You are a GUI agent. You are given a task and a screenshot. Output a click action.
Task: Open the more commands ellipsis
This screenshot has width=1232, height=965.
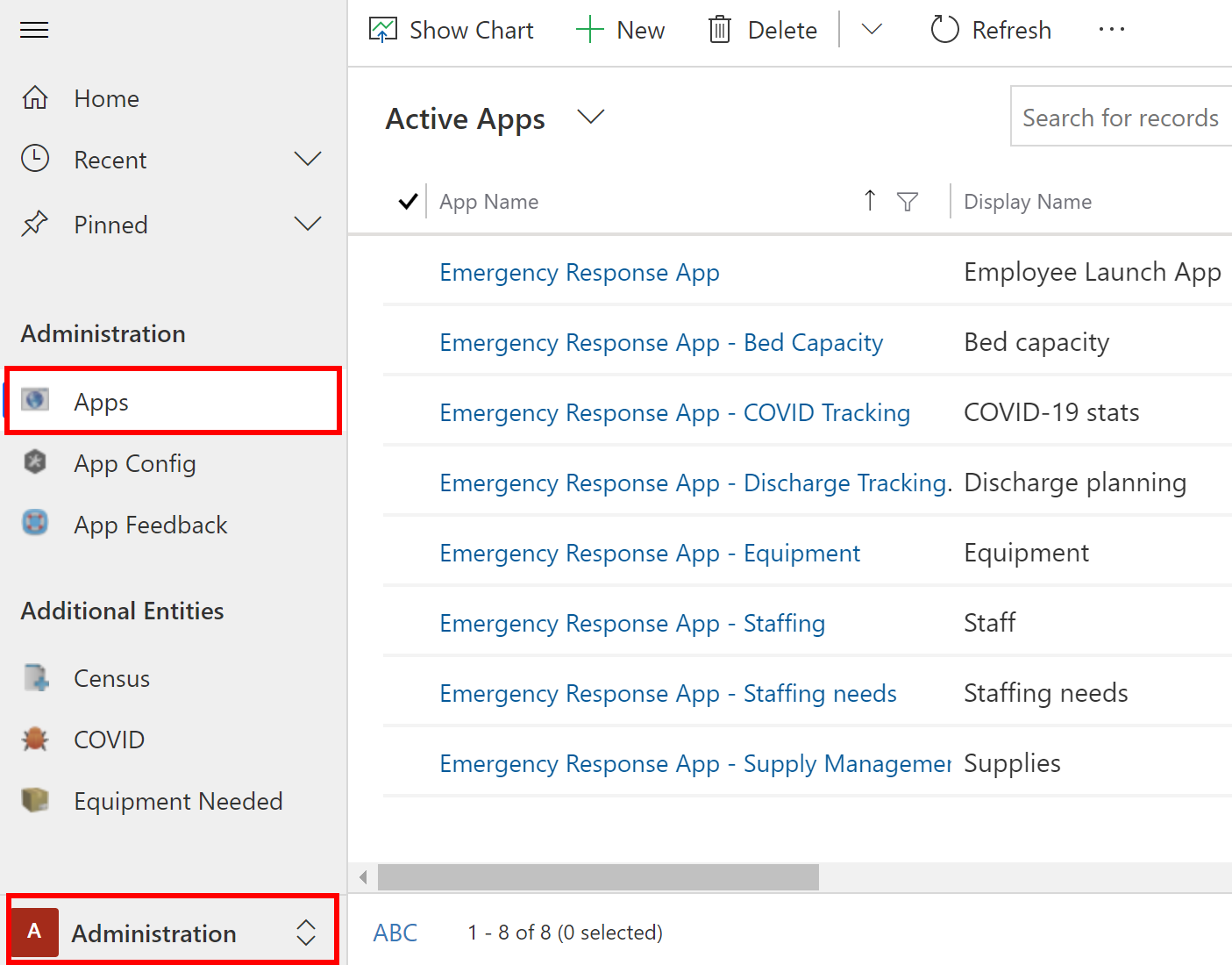coord(1112,30)
